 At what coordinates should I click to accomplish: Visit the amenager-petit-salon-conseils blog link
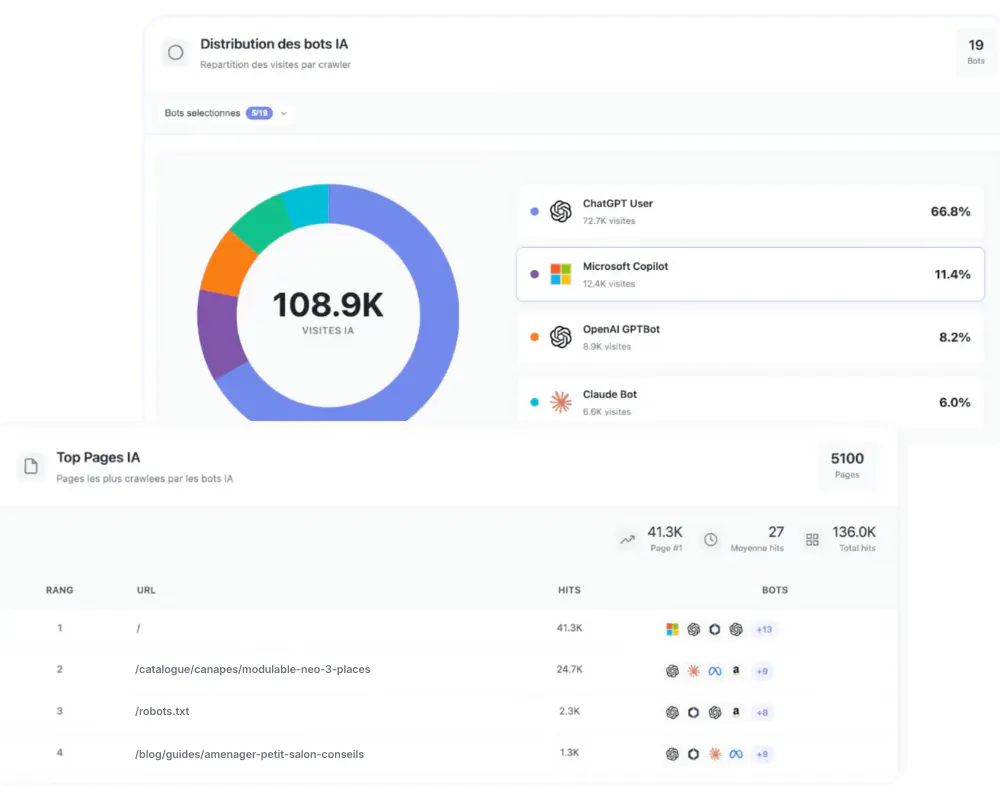[x=248, y=754]
